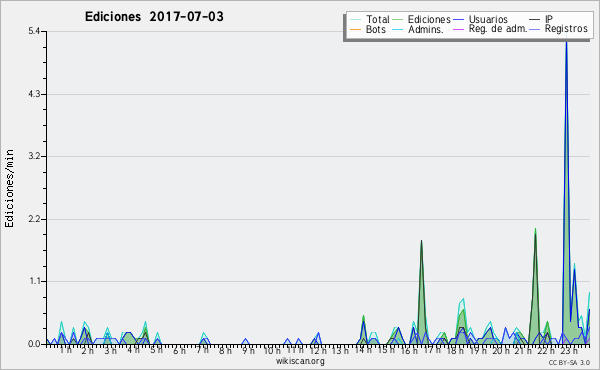The width and height of the screenshot is (600, 370).
Task: Click the chart title 'Ediciones 2017-07-03'
Action: click(154, 17)
